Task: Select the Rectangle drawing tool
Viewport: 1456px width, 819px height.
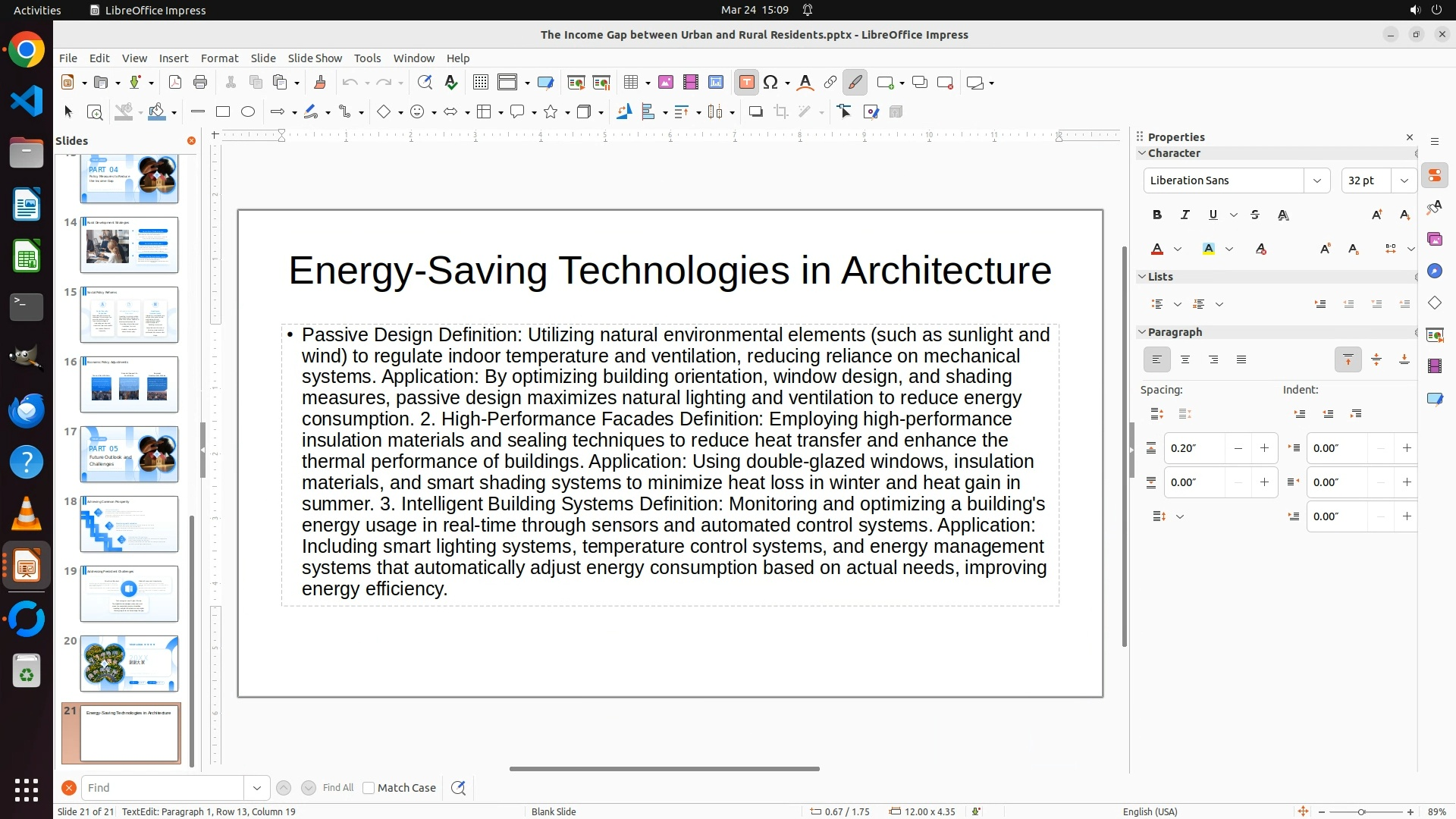Action: tap(223, 112)
